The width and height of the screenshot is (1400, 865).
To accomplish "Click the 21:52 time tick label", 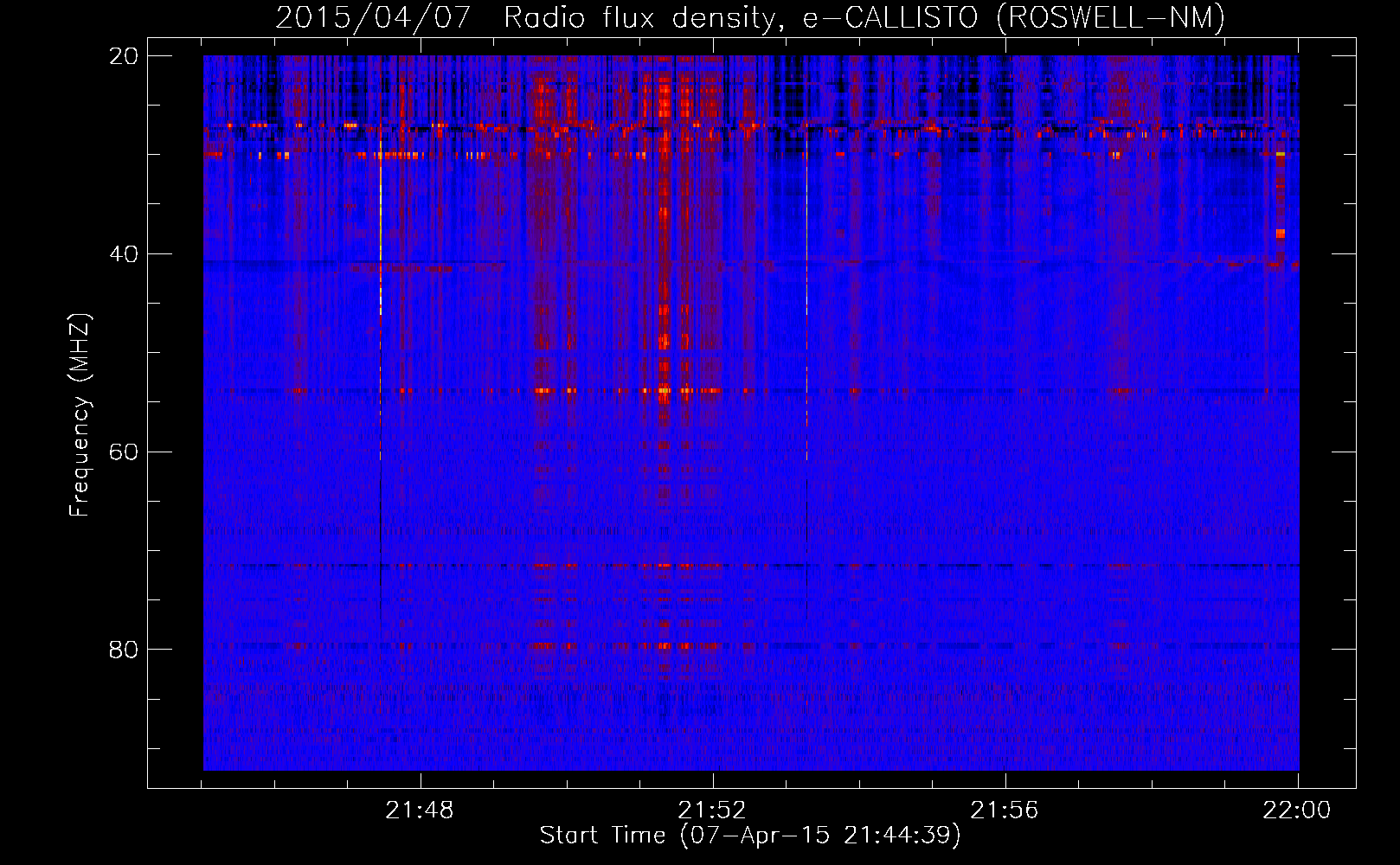I will (x=712, y=811).
